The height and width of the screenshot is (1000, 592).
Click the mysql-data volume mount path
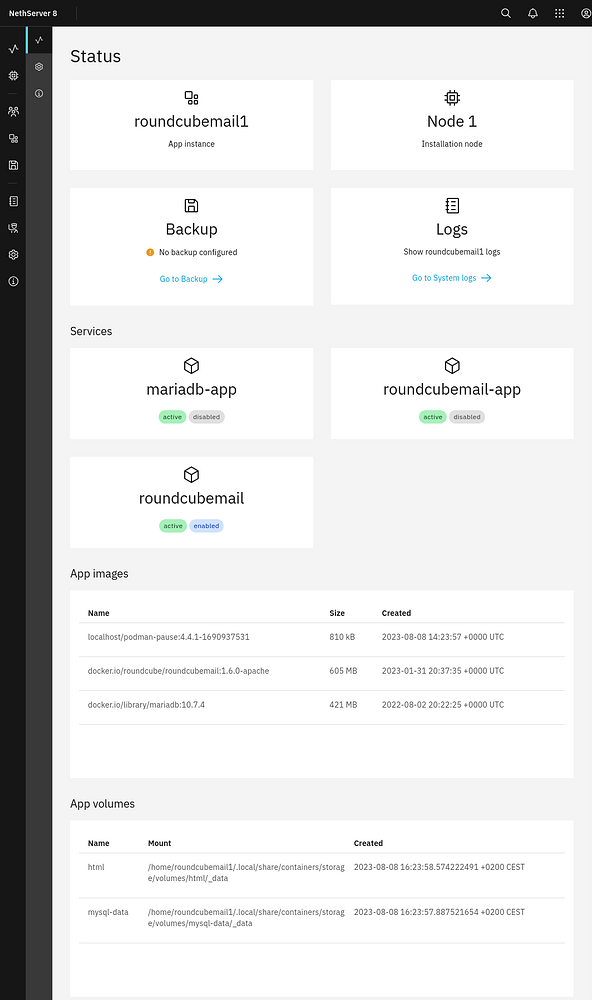[246, 918]
